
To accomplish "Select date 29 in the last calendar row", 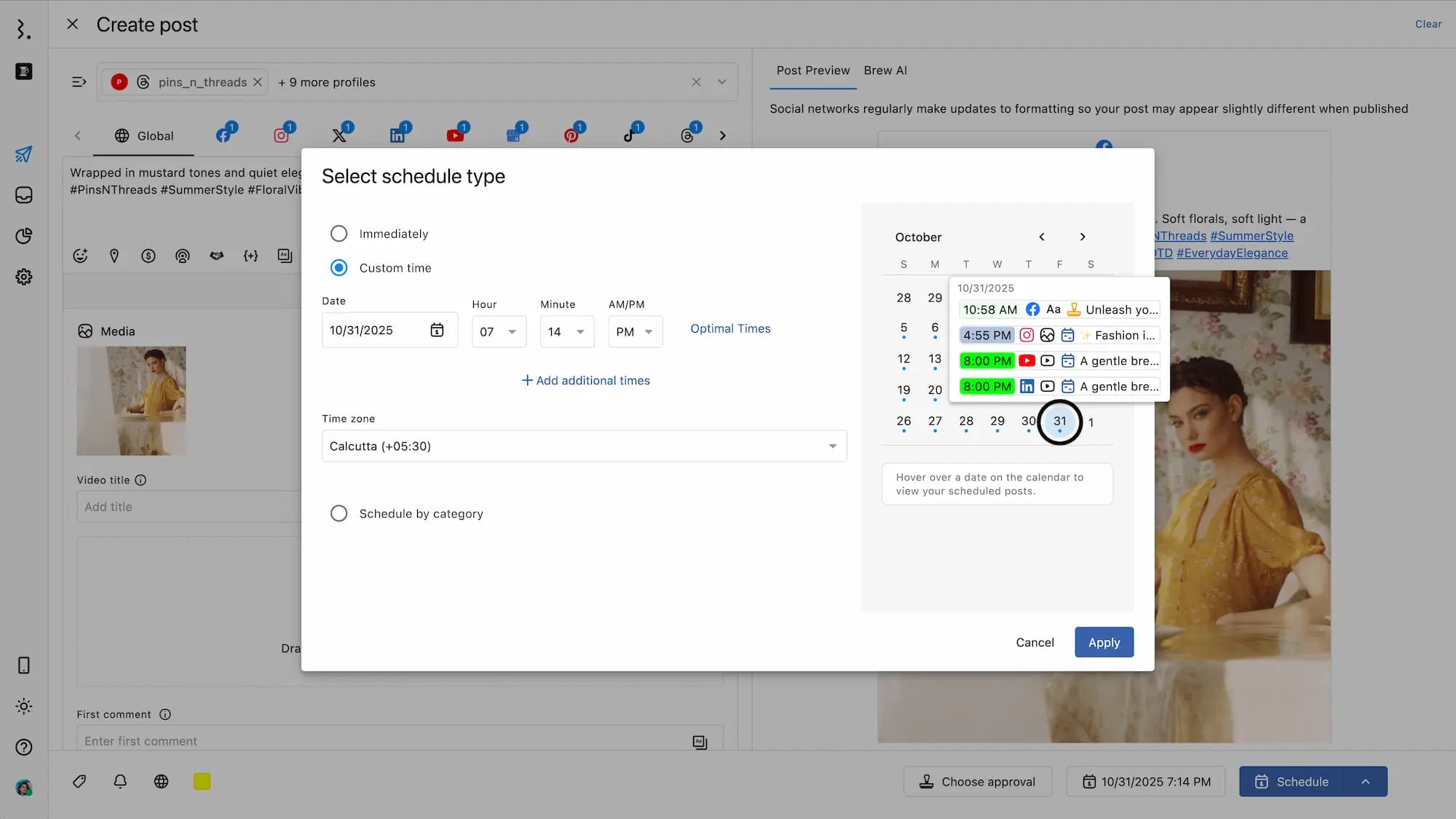I will (997, 422).
